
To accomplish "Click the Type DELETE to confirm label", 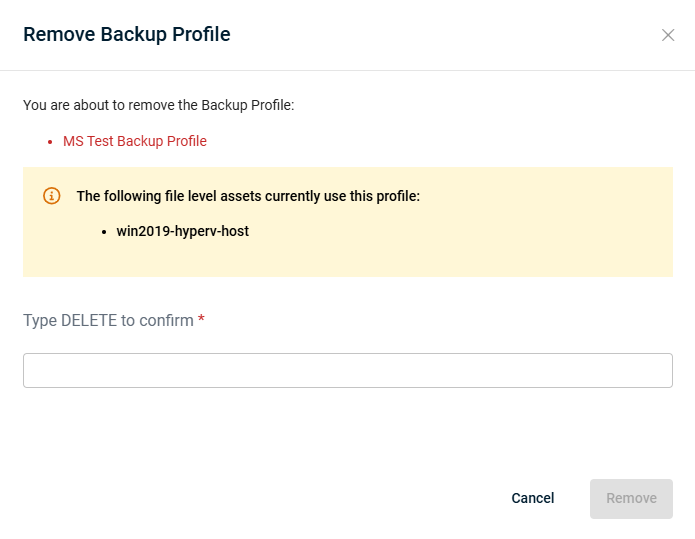I will (108, 320).
